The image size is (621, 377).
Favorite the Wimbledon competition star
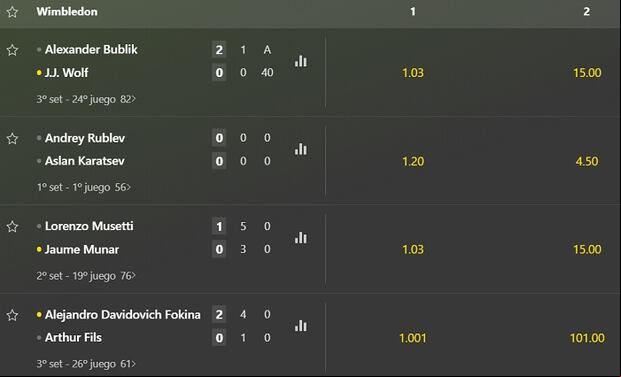(12, 12)
